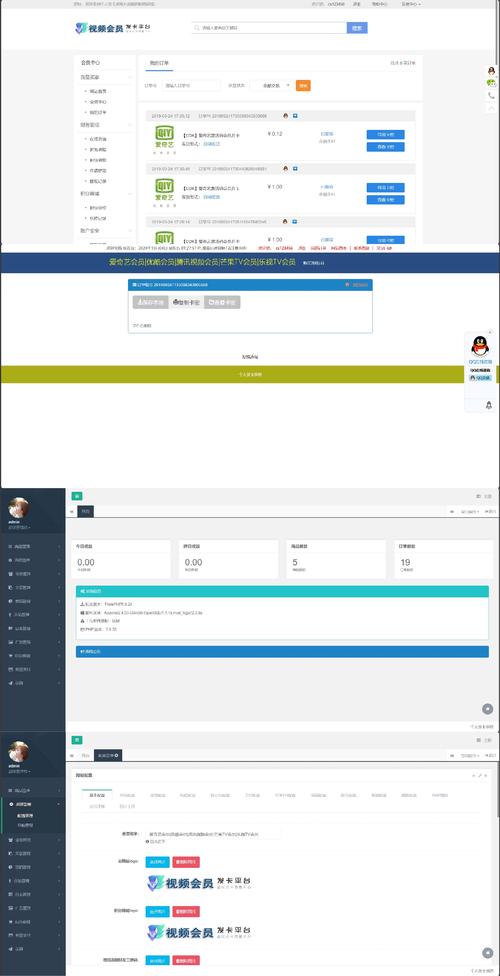Click the bell icon under the QQ widget

(x=488, y=405)
